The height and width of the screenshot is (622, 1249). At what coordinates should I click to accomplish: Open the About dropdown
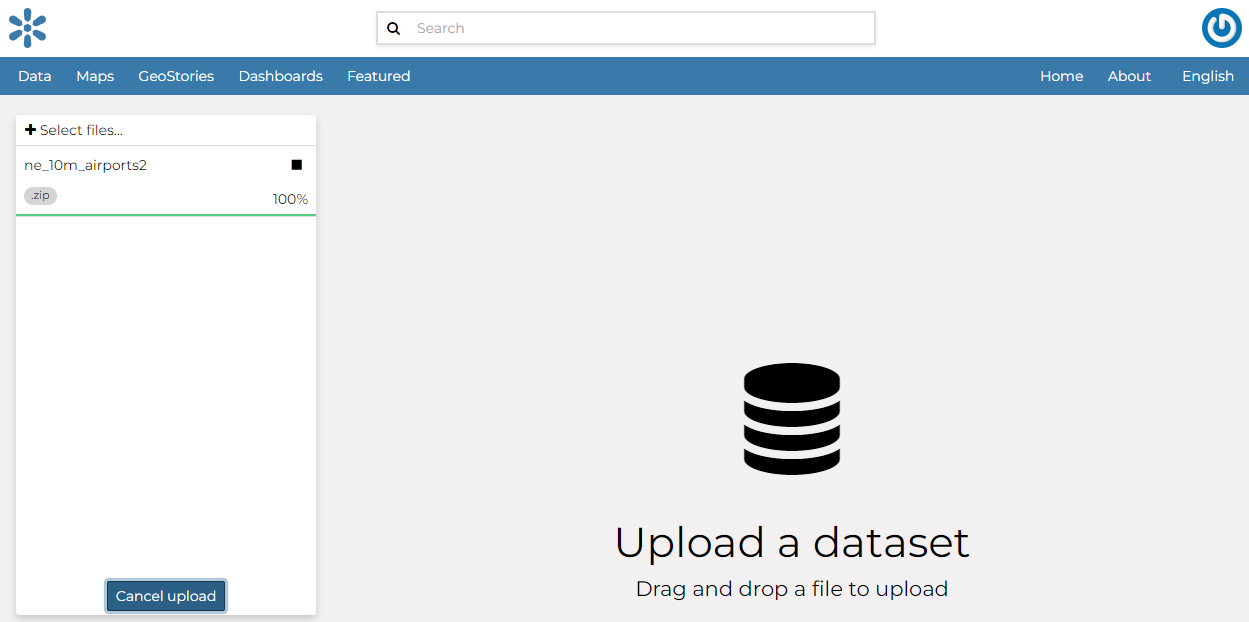click(1129, 76)
